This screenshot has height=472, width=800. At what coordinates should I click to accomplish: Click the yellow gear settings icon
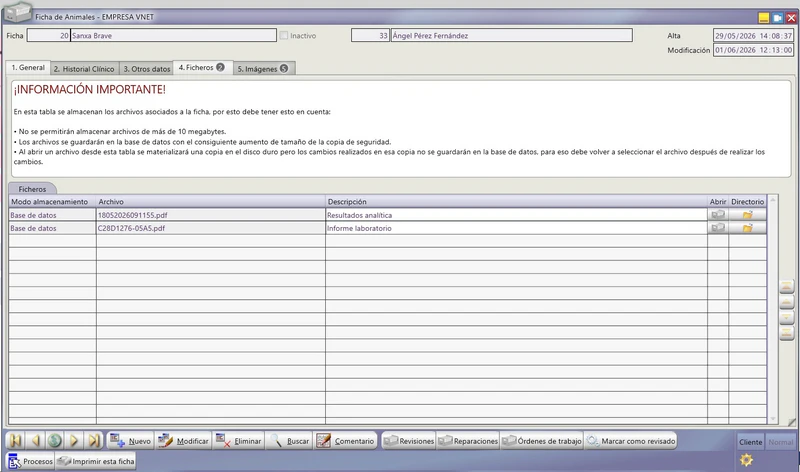[746, 460]
